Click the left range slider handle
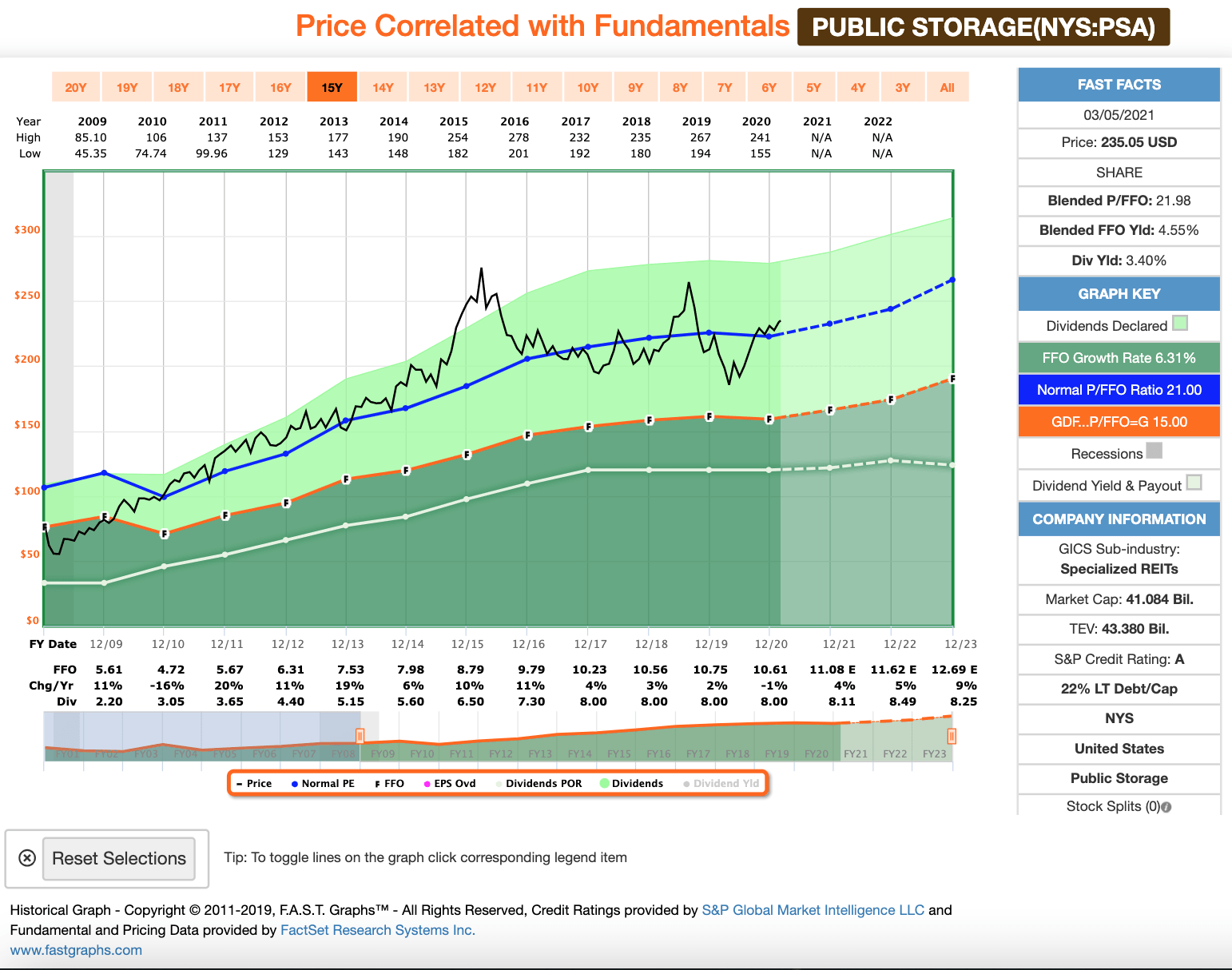Screen dimensions: 1232x970 pos(360,736)
